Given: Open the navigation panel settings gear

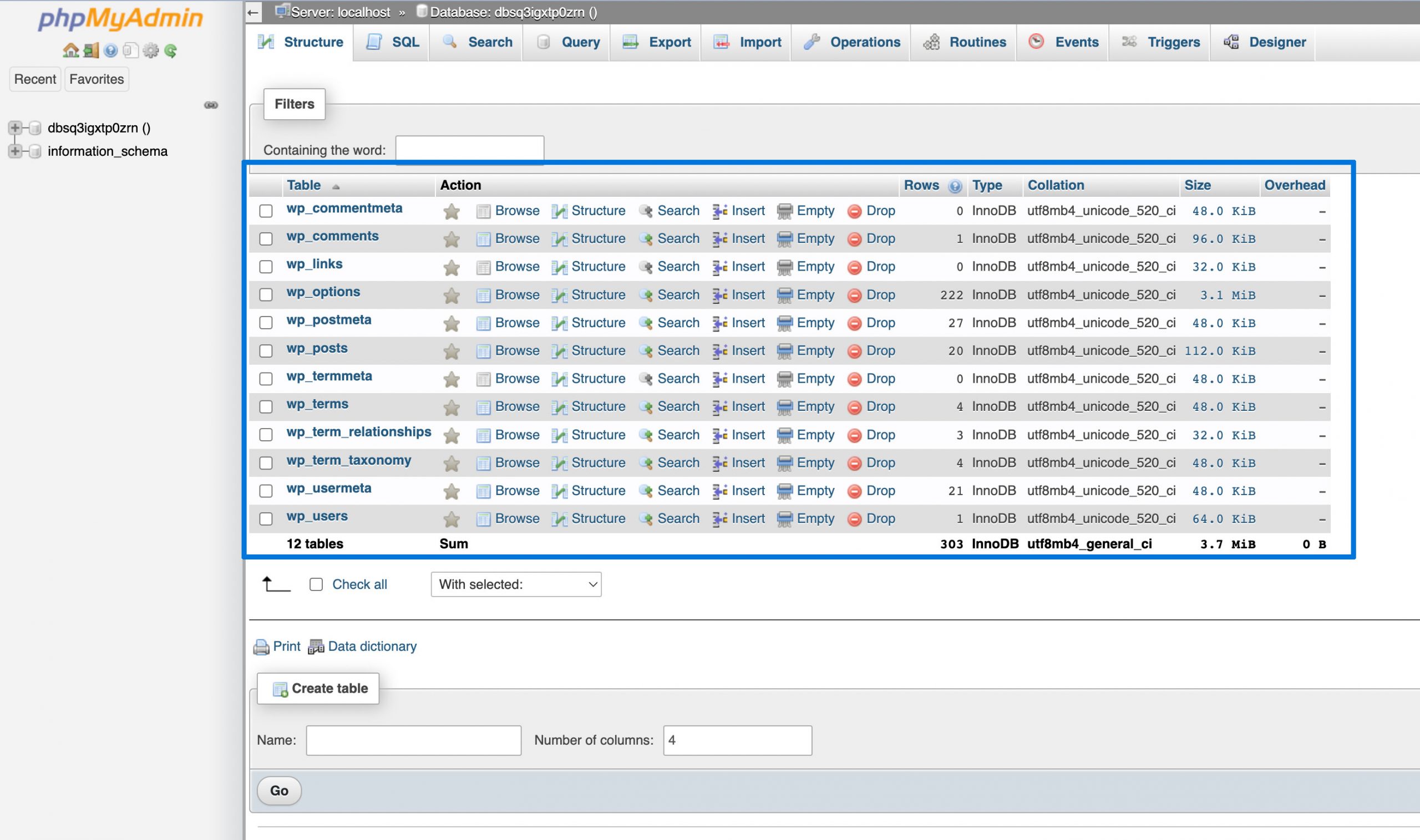Looking at the screenshot, I should coord(151,50).
